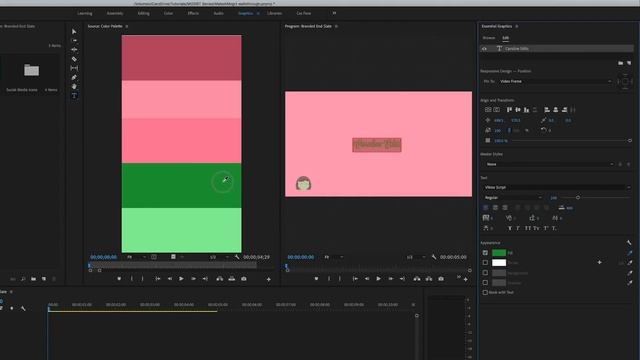
Task: Left align text paragraph icon
Action: click(486, 208)
